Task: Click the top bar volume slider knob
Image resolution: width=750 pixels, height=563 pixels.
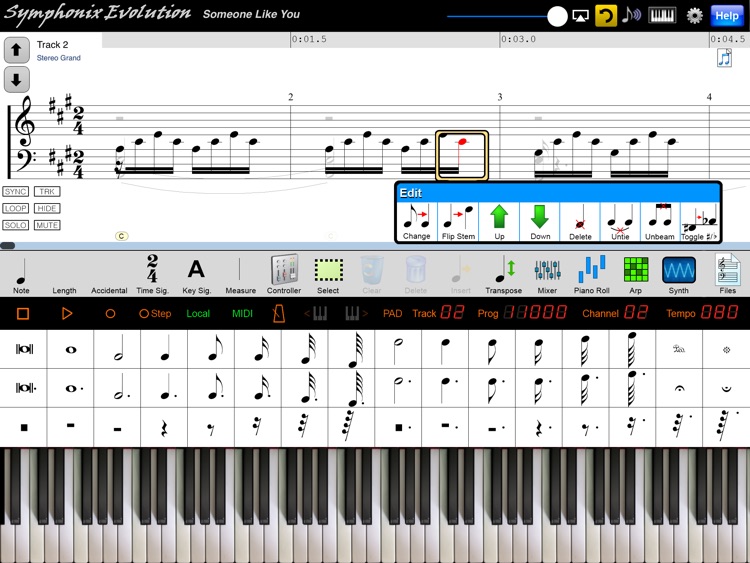Action: coord(557,16)
